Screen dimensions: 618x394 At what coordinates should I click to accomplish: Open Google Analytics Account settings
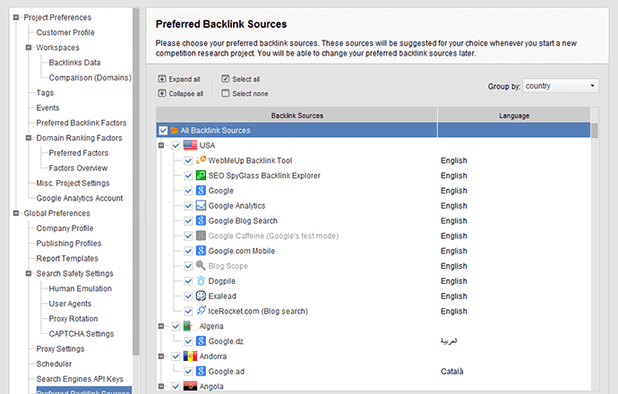pyautogui.click(x=80, y=198)
